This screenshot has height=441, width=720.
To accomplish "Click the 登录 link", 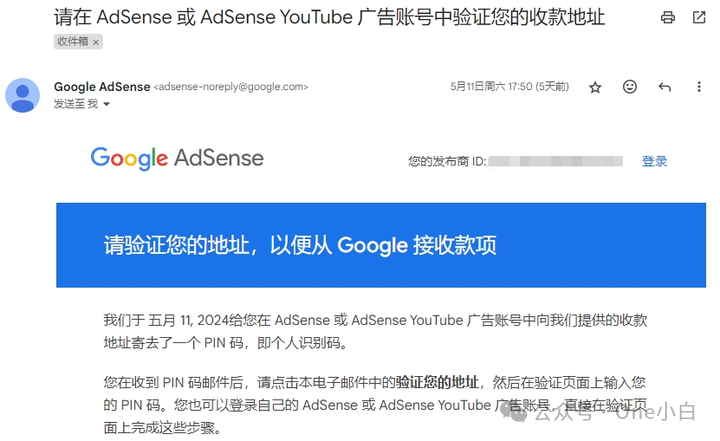I will 654,161.
